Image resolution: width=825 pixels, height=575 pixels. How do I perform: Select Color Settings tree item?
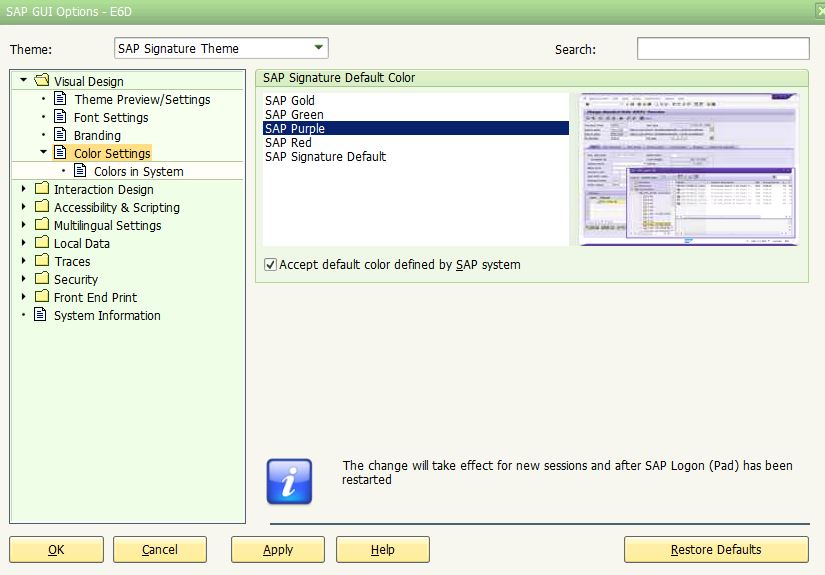coord(112,153)
